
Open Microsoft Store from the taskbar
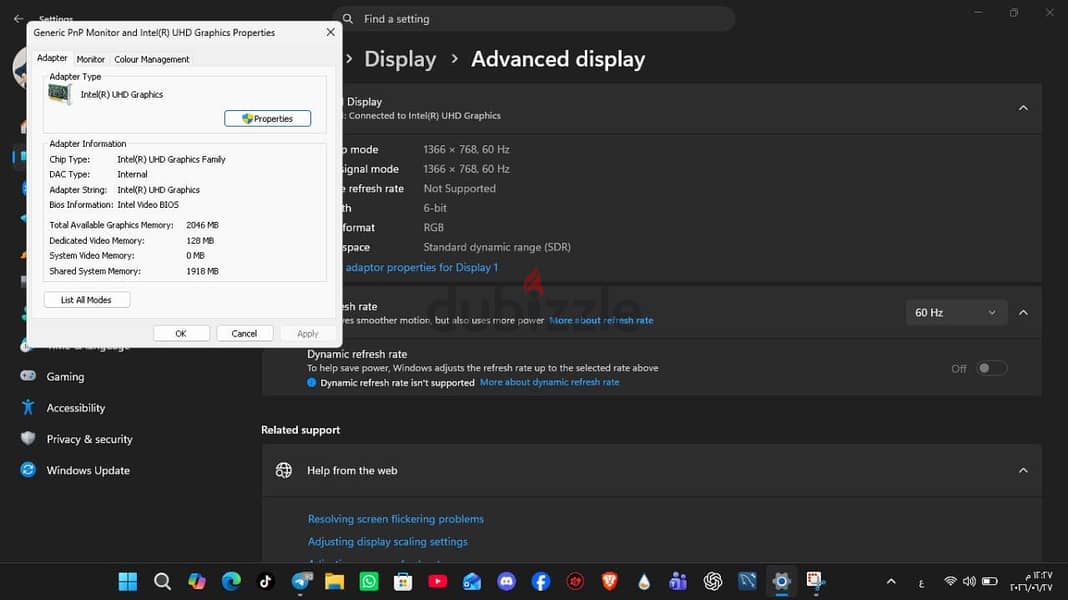pyautogui.click(x=403, y=582)
